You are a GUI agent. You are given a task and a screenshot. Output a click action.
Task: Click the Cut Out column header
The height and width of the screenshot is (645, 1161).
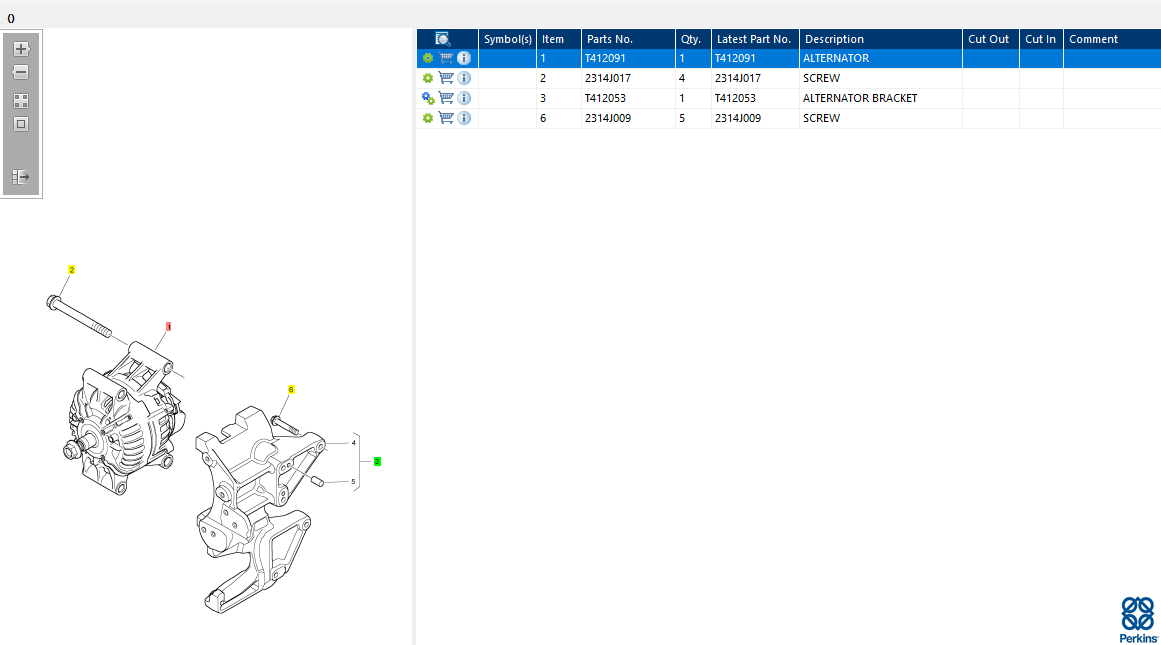tap(991, 39)
